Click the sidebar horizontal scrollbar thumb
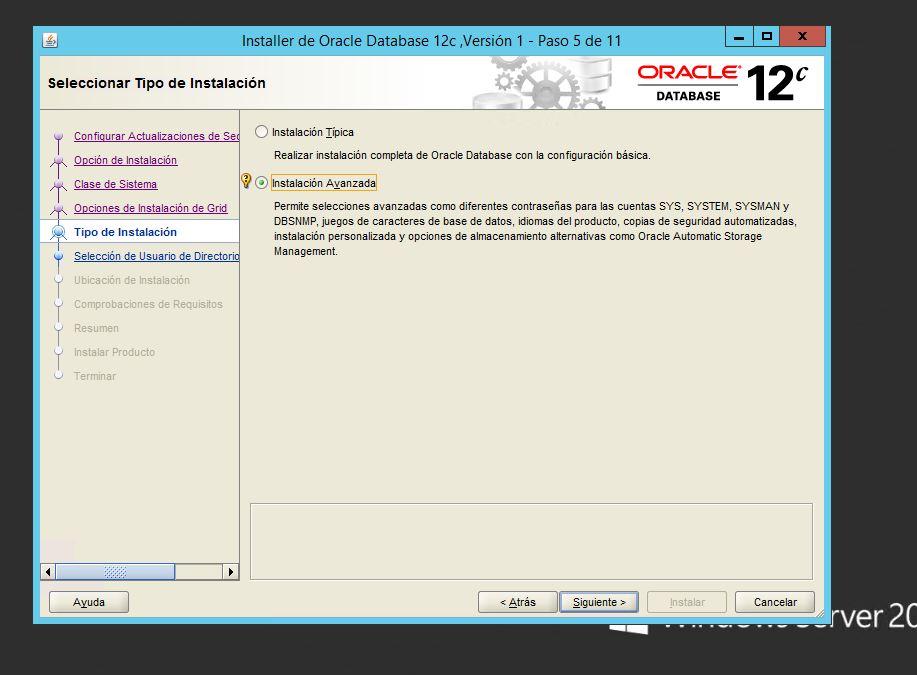Screen dimensions: 917x675 [x=115, y=571]
